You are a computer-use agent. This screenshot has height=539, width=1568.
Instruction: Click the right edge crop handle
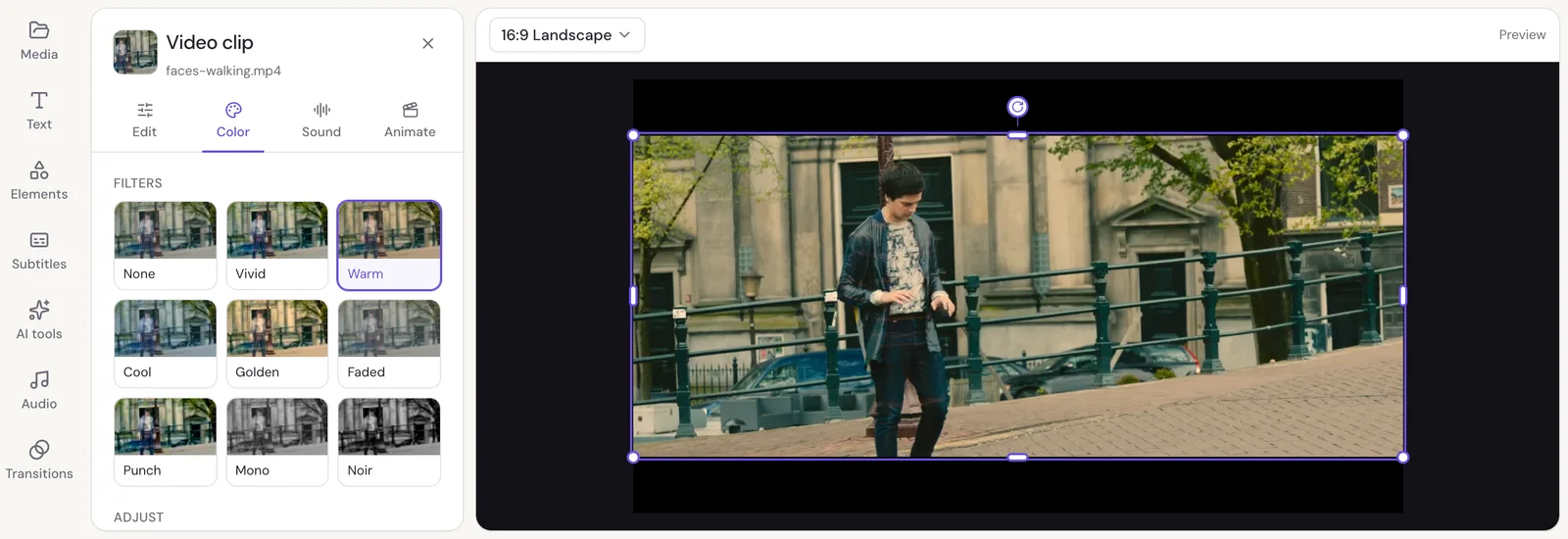coord(1403,295)
